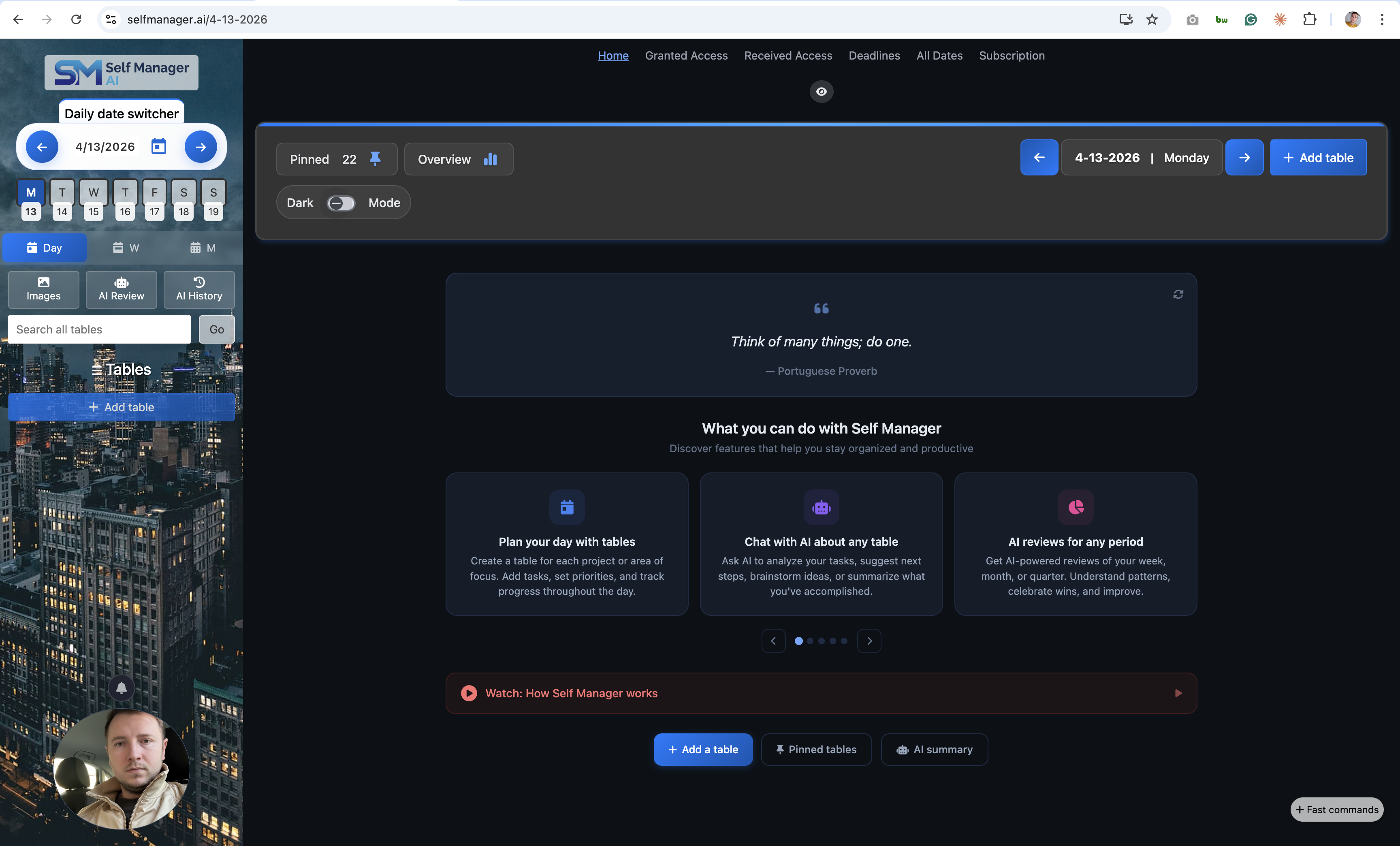Expand the Watch video banner arrow
Screen dimensions: 1400x846
pyautogui.click(x=1178, y=692)
